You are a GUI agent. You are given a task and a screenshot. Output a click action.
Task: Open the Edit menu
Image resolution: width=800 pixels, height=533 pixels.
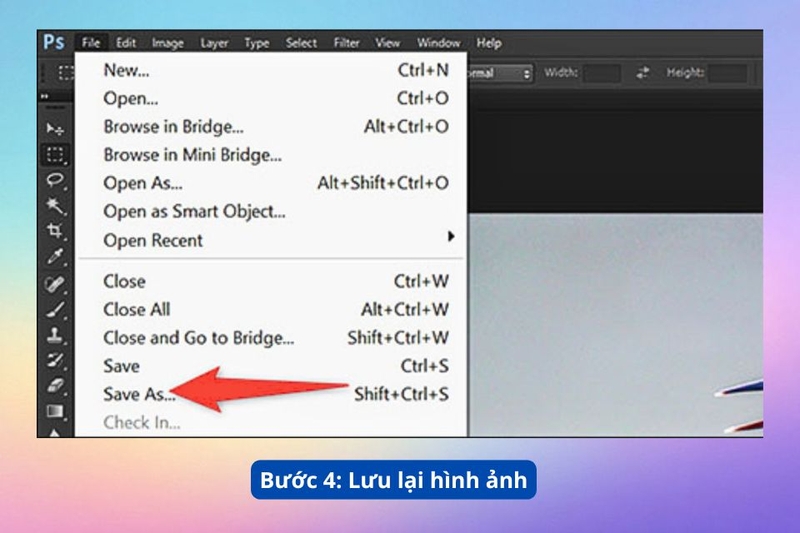[126, 43]
